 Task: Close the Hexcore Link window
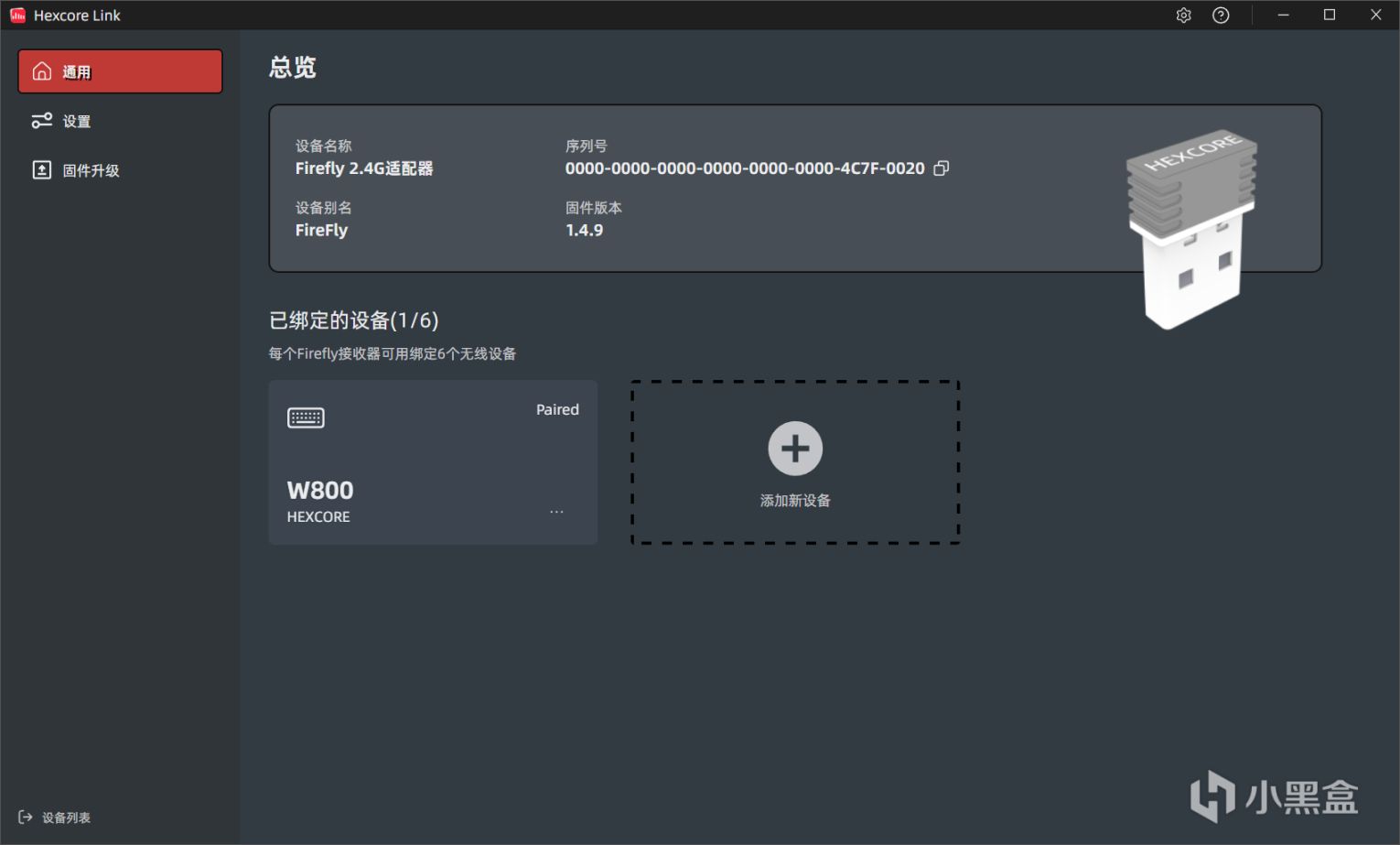[1375, 15]
